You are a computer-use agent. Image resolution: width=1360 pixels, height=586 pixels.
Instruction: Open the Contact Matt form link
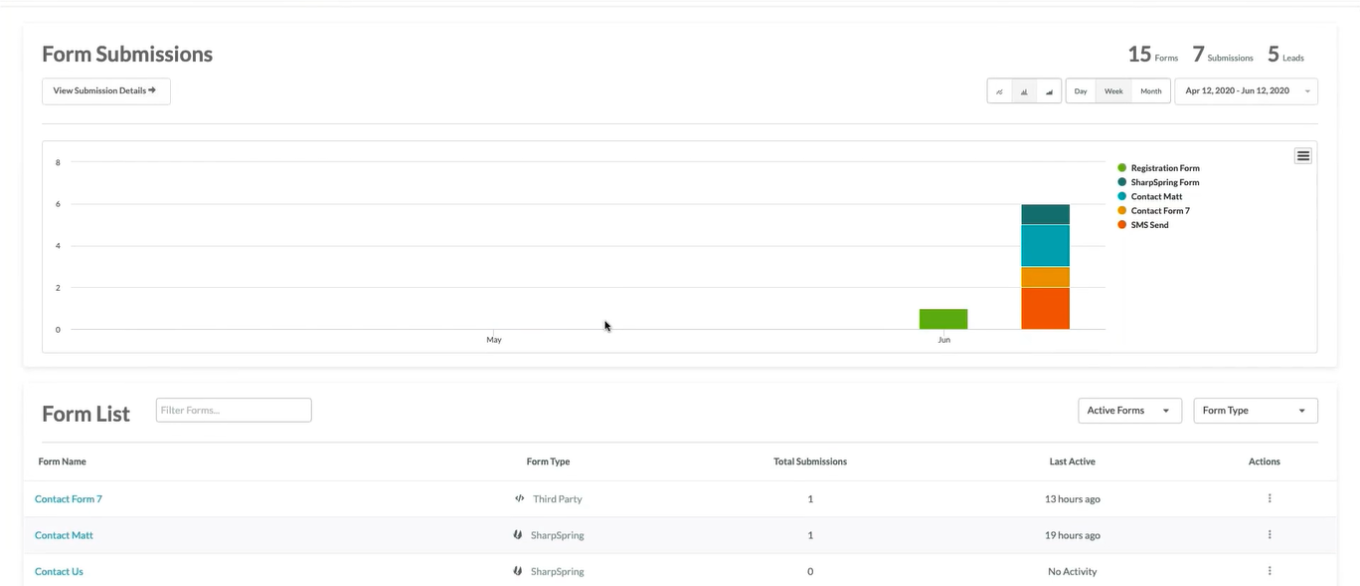[64, 535]
